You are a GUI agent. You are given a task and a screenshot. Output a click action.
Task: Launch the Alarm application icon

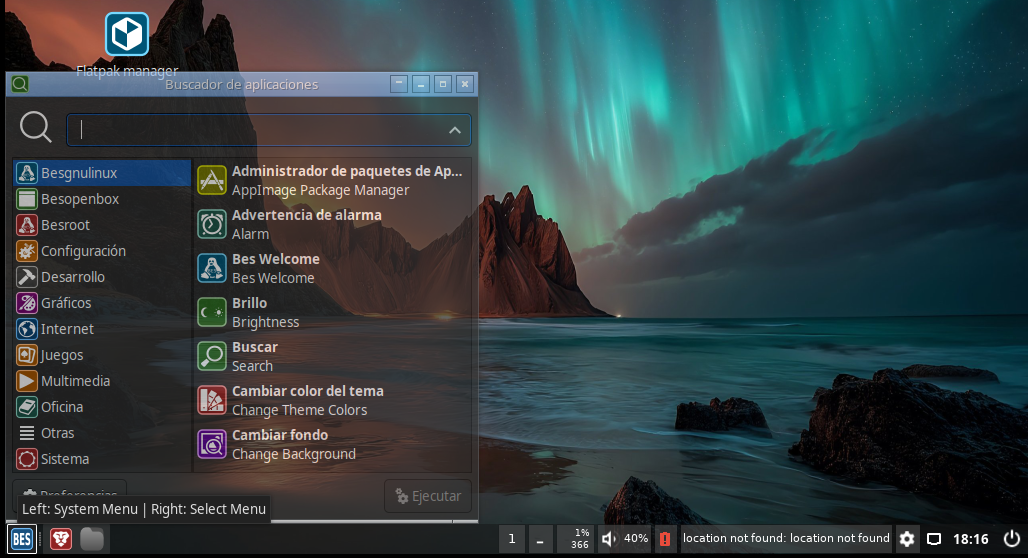click(x=212, y=224)
